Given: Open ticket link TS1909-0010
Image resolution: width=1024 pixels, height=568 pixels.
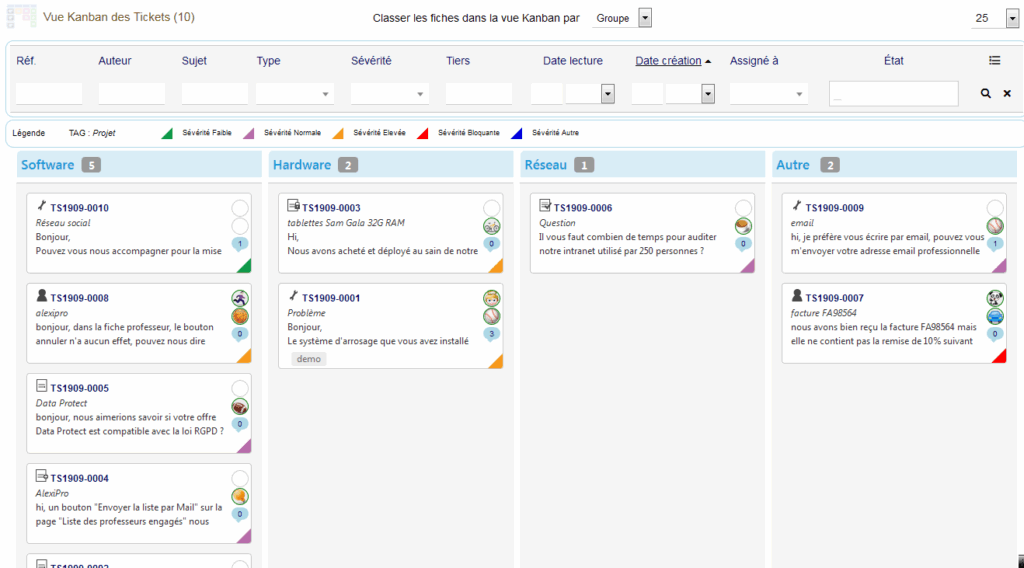Looking at the screenshot, I should pos(80,208).
